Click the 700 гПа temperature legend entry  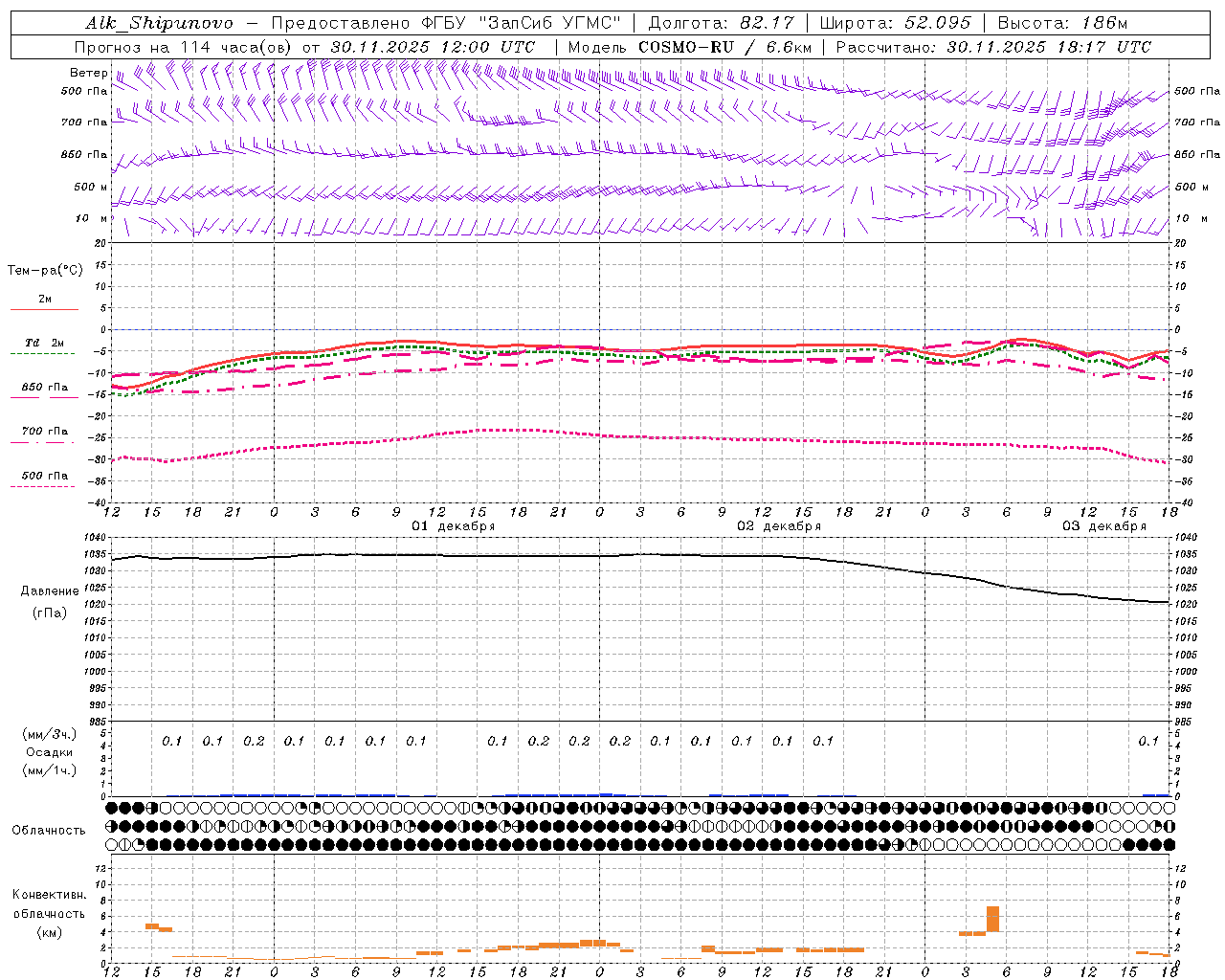pyautogui.click(x=44, y=432)
